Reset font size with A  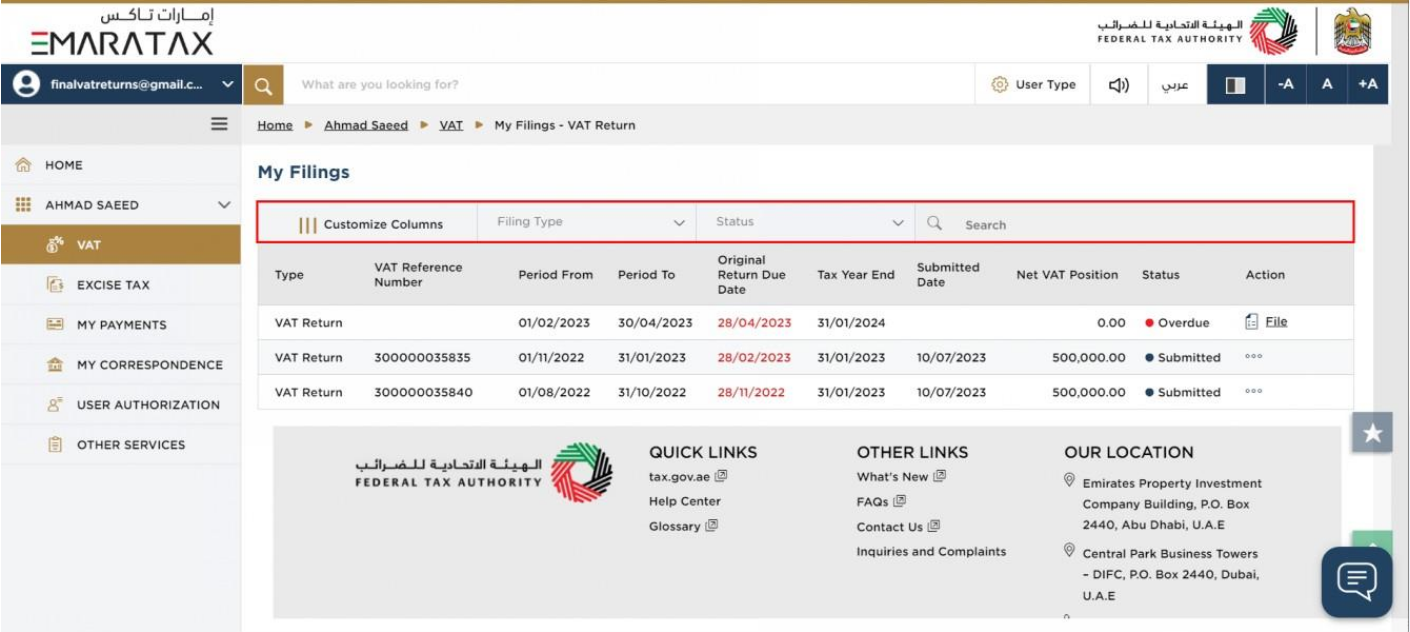coord(1327,85)
